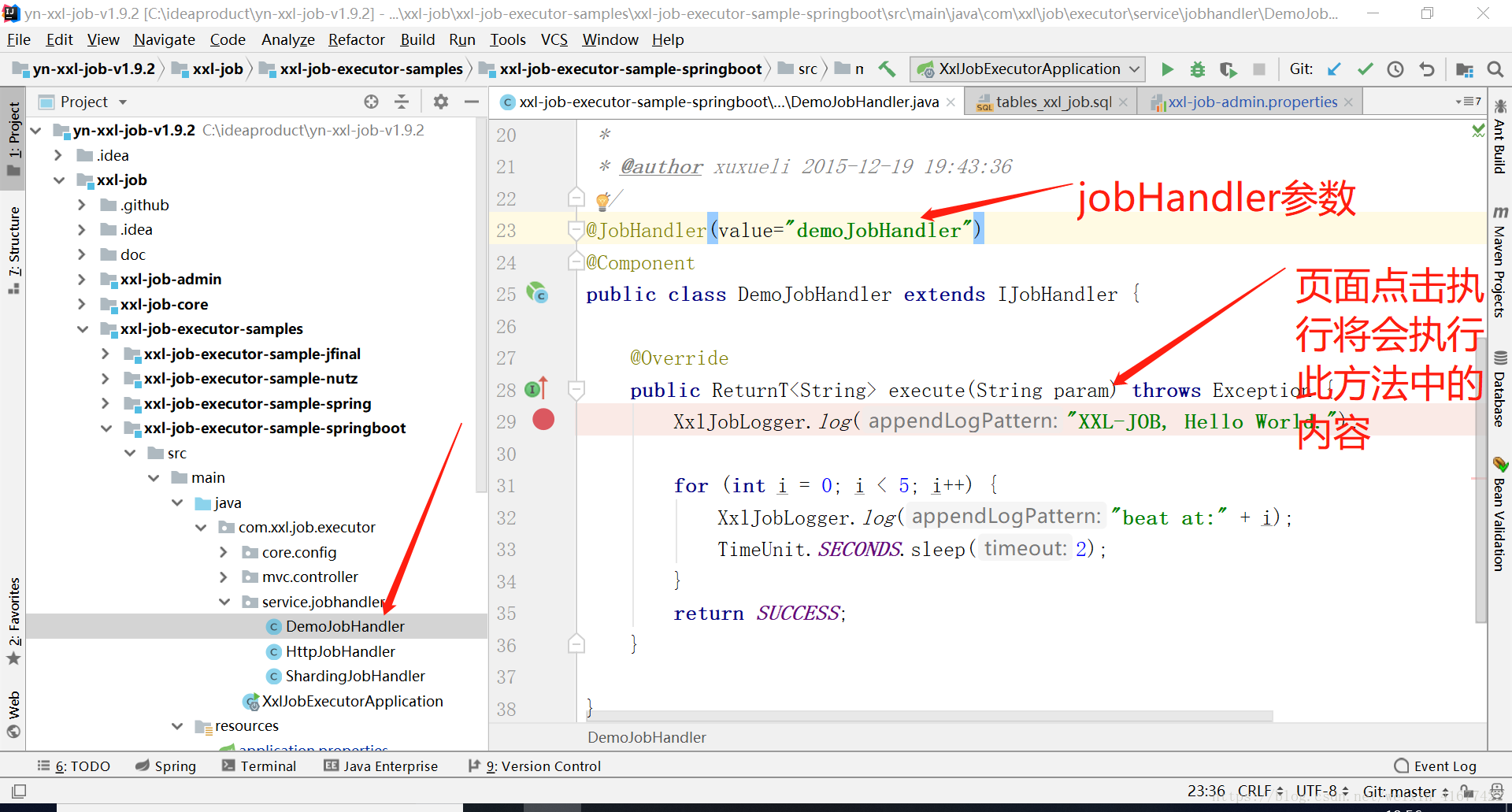Expand the xxl-job-core module

coord(82,304)
